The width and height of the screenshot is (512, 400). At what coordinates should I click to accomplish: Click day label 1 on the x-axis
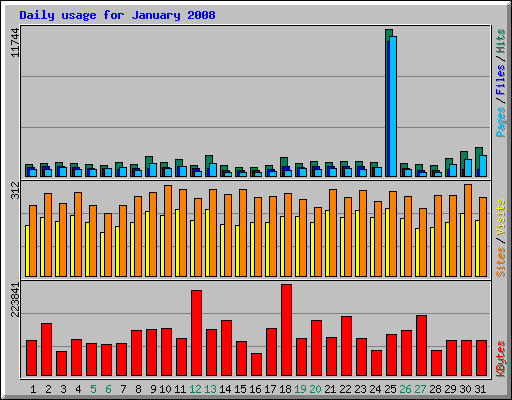point(33,389)
